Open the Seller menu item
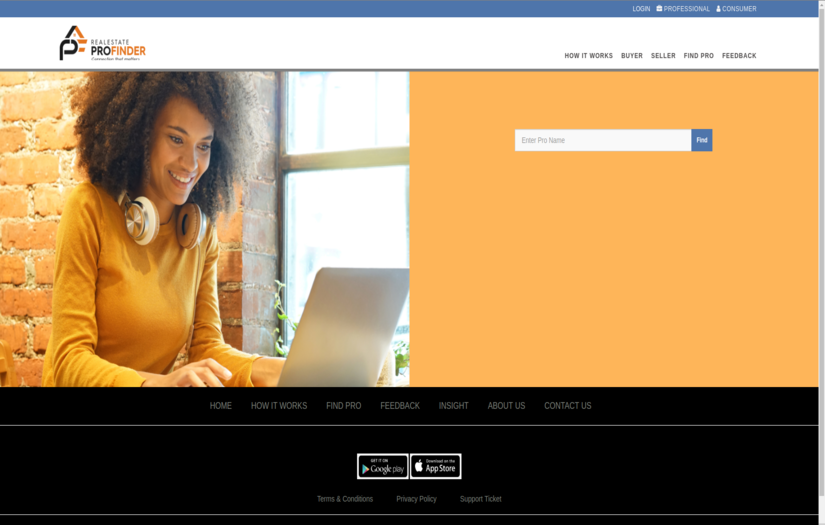This screenshot has height=525, width=825. (x=663, y=56)
